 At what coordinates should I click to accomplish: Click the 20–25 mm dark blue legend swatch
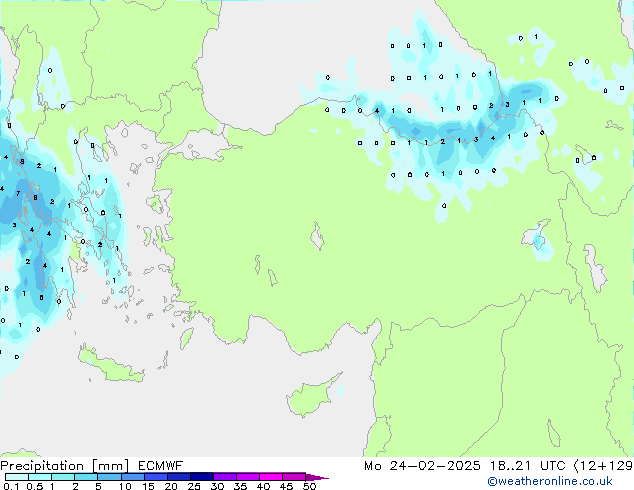click(179, 477)
